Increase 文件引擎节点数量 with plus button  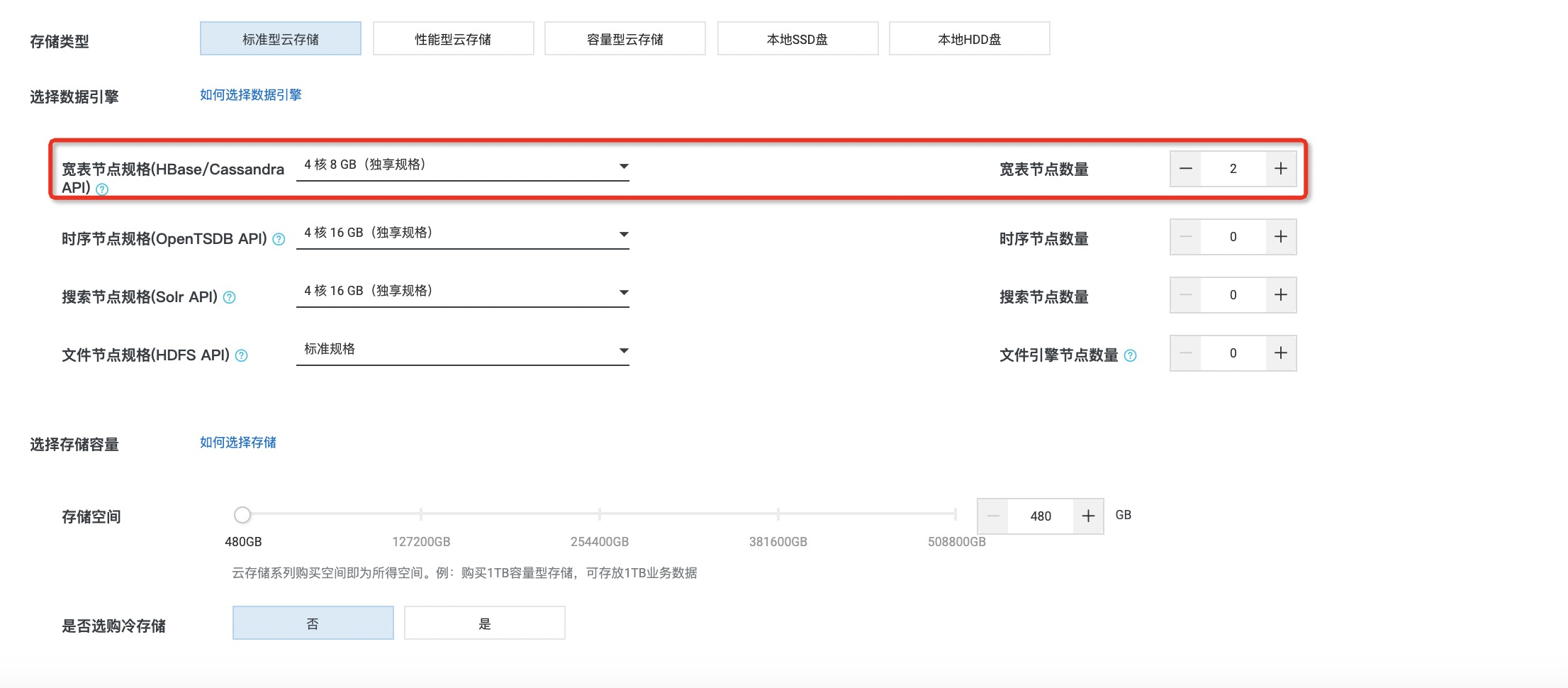[1281, 353]
